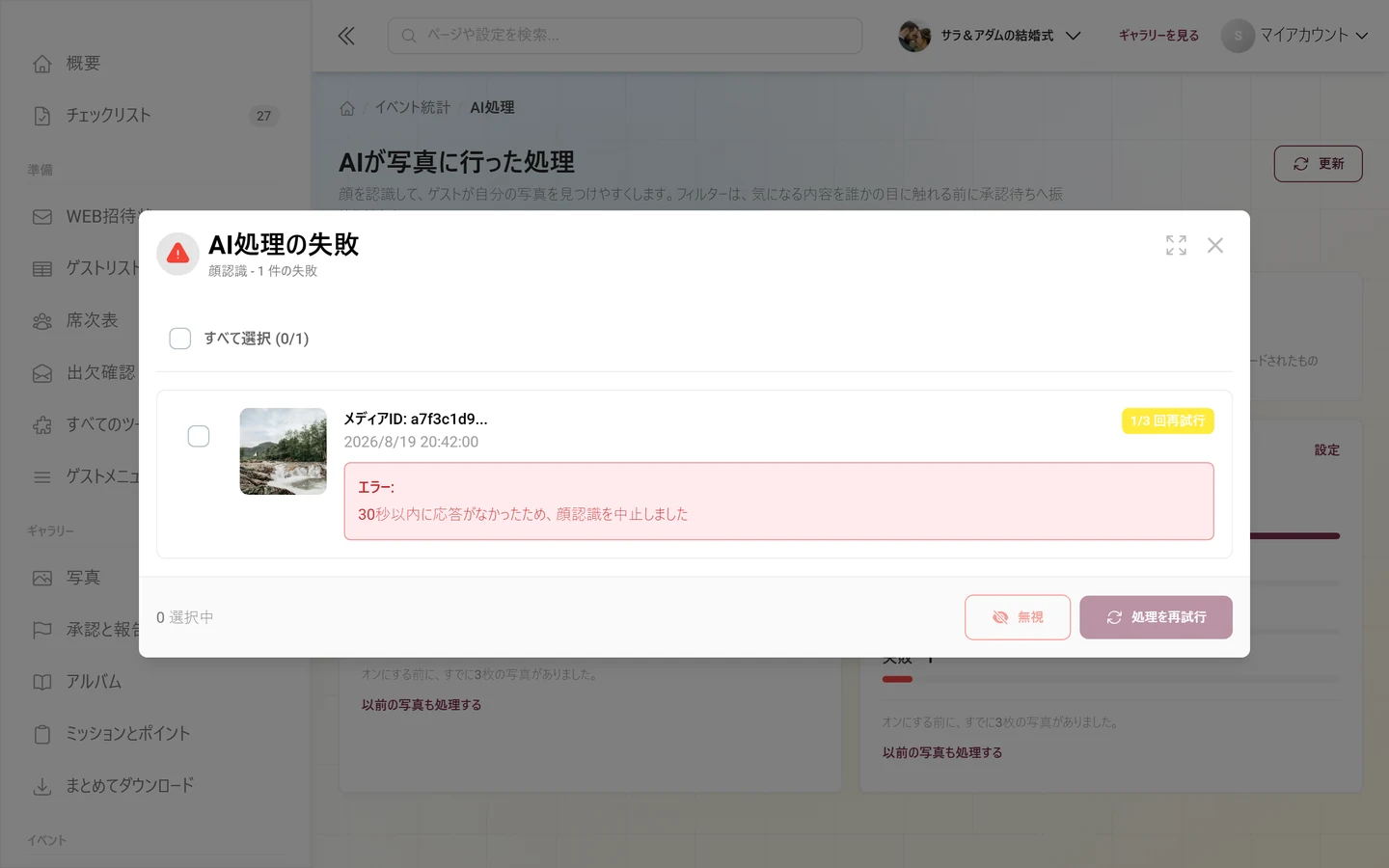1389x868 pixels.
Task: Expand the マイアカウント menu
Action: [1295, 36]
